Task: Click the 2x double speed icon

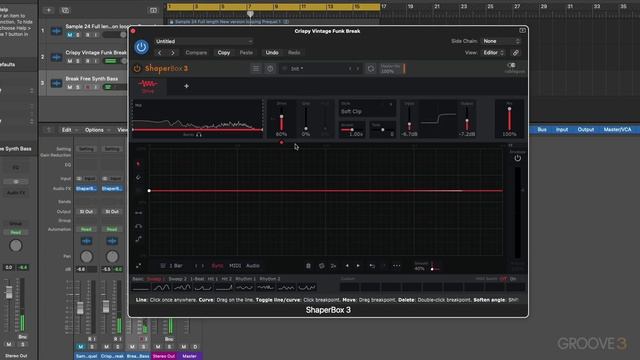Action: (x=333, y=266)
